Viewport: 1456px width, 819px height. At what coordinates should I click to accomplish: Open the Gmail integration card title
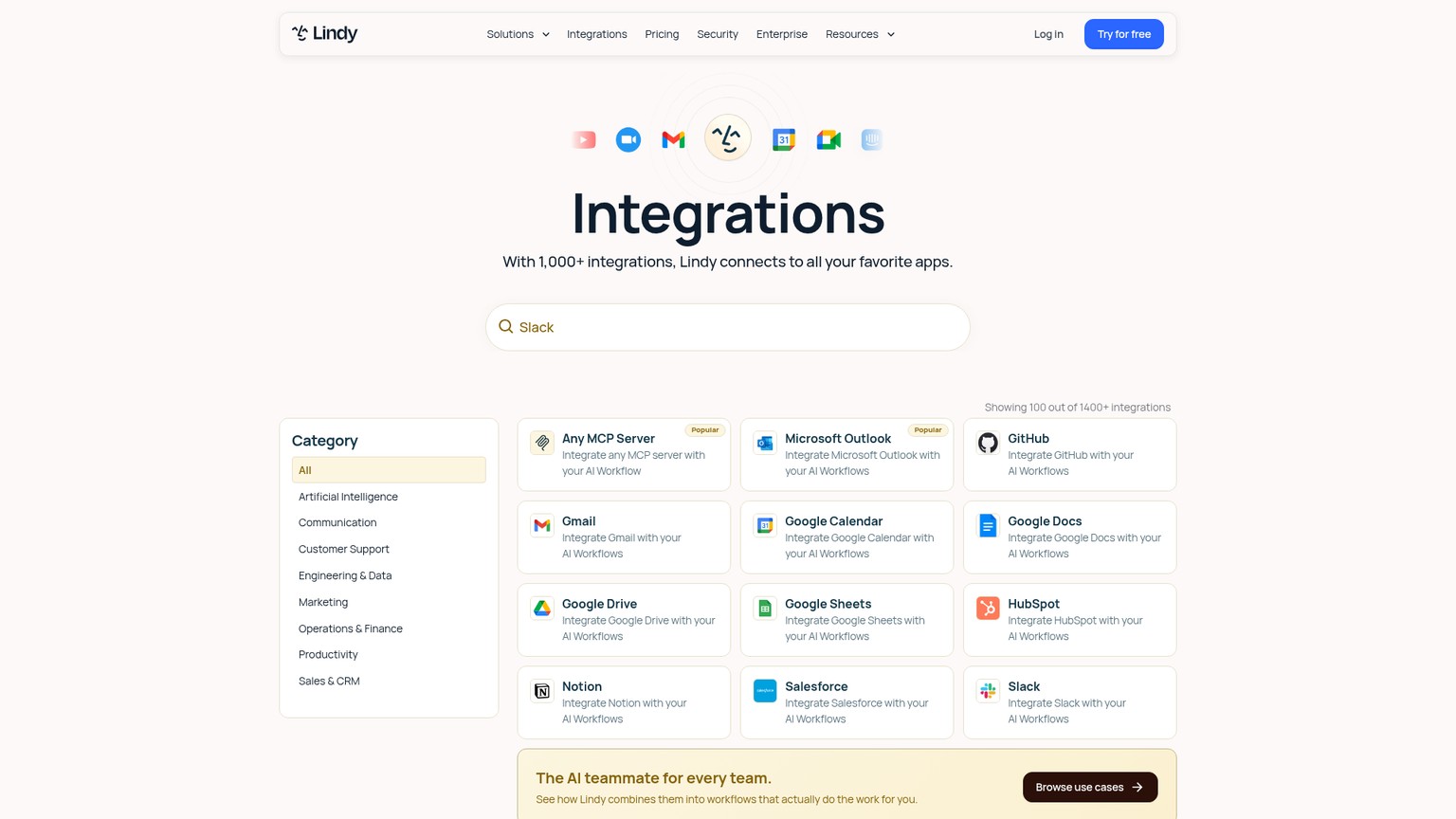pos(579,521)
